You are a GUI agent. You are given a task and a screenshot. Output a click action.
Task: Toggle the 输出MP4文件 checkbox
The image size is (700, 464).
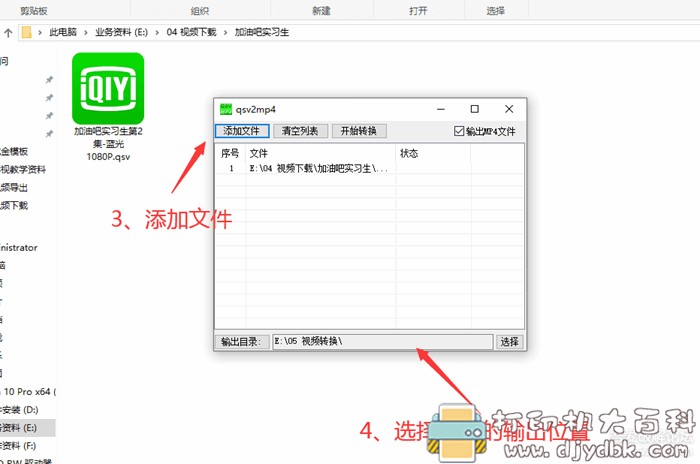(x=459, y=131)
